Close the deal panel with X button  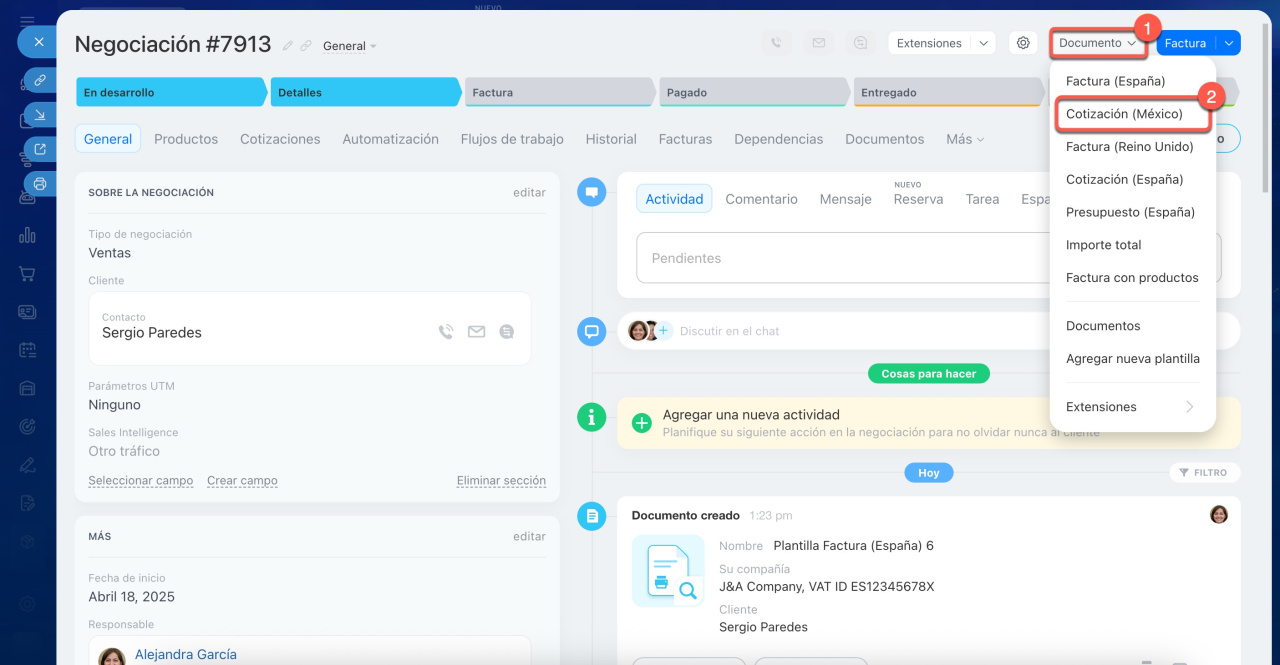point(38,42)
